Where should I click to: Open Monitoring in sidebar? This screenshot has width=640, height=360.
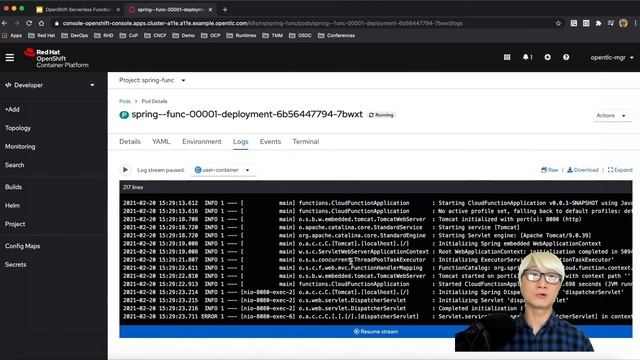coord(20,147)
